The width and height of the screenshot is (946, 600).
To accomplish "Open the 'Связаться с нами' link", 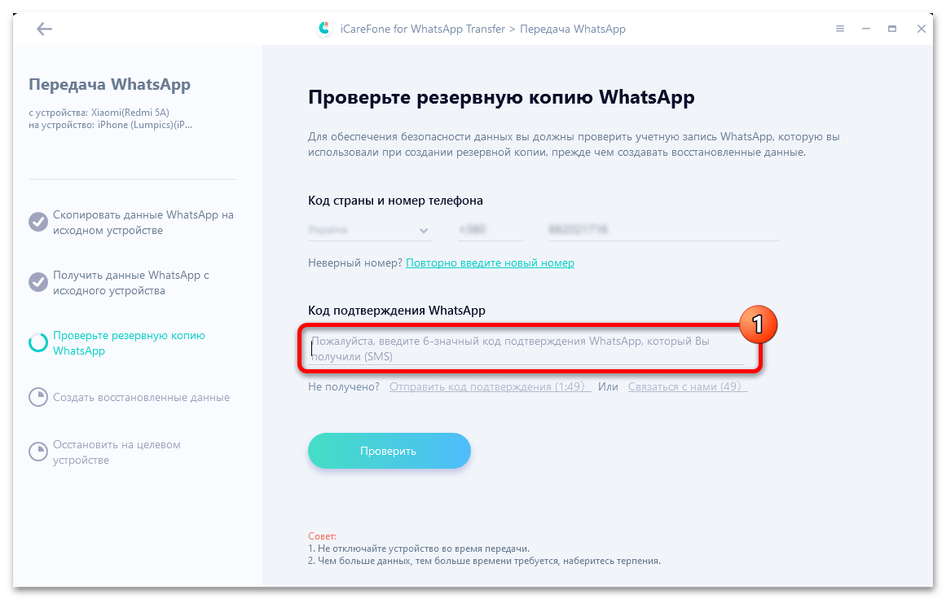I will point(687,387).
